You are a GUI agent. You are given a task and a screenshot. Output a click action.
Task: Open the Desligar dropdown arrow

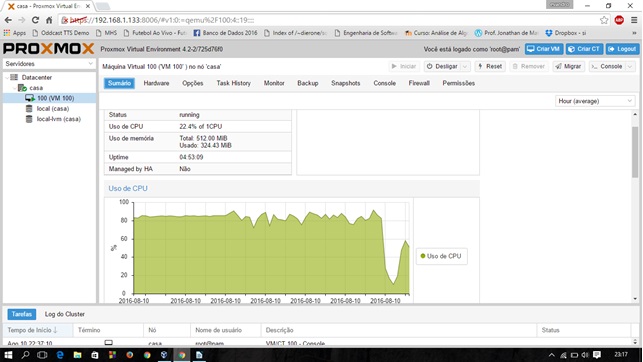pyautogui.click(x=465, y=66)
